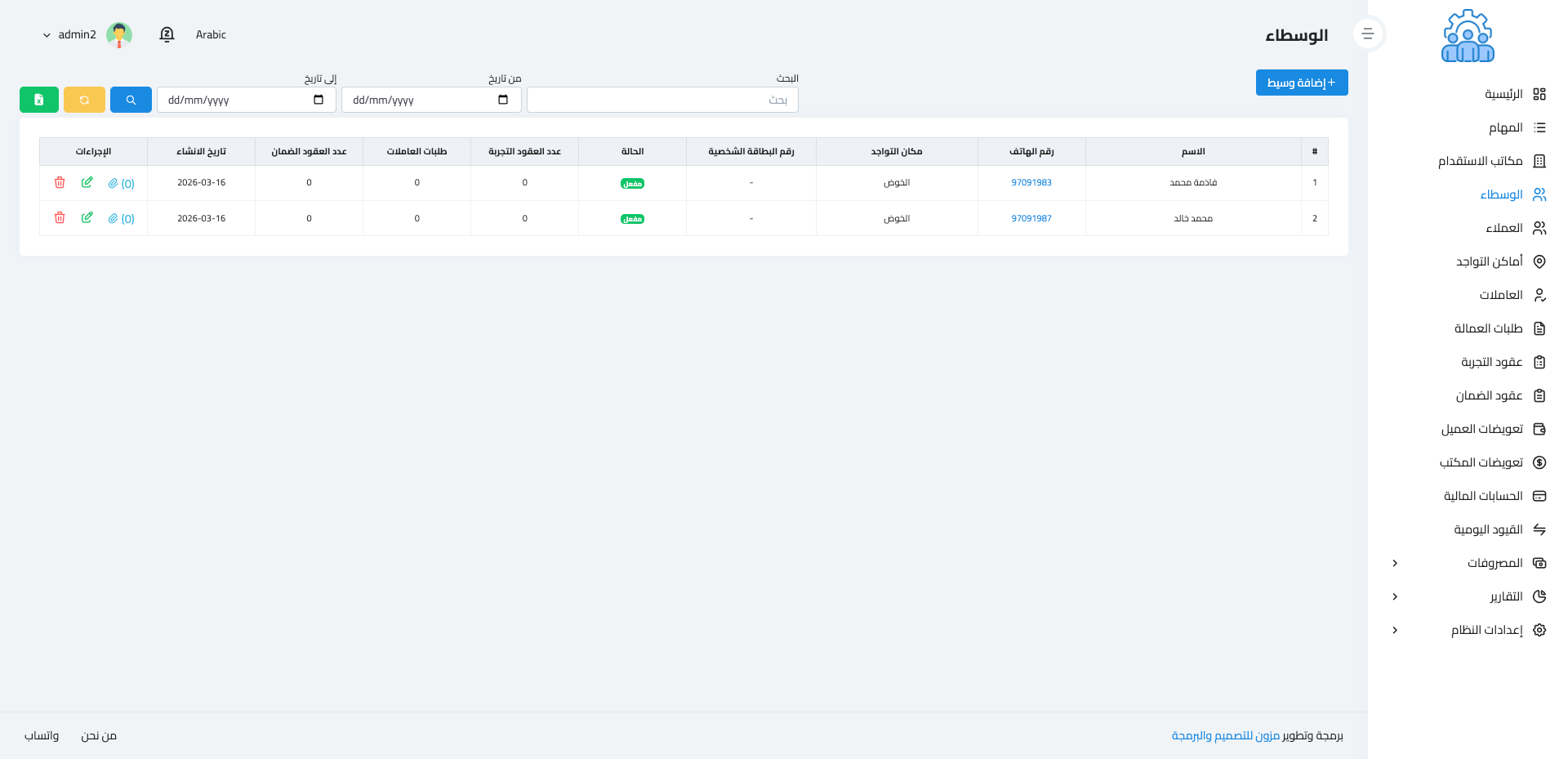Click the yellow reset filters button
The height and width of the screenshot is (759, 1568).
[84, 100]
